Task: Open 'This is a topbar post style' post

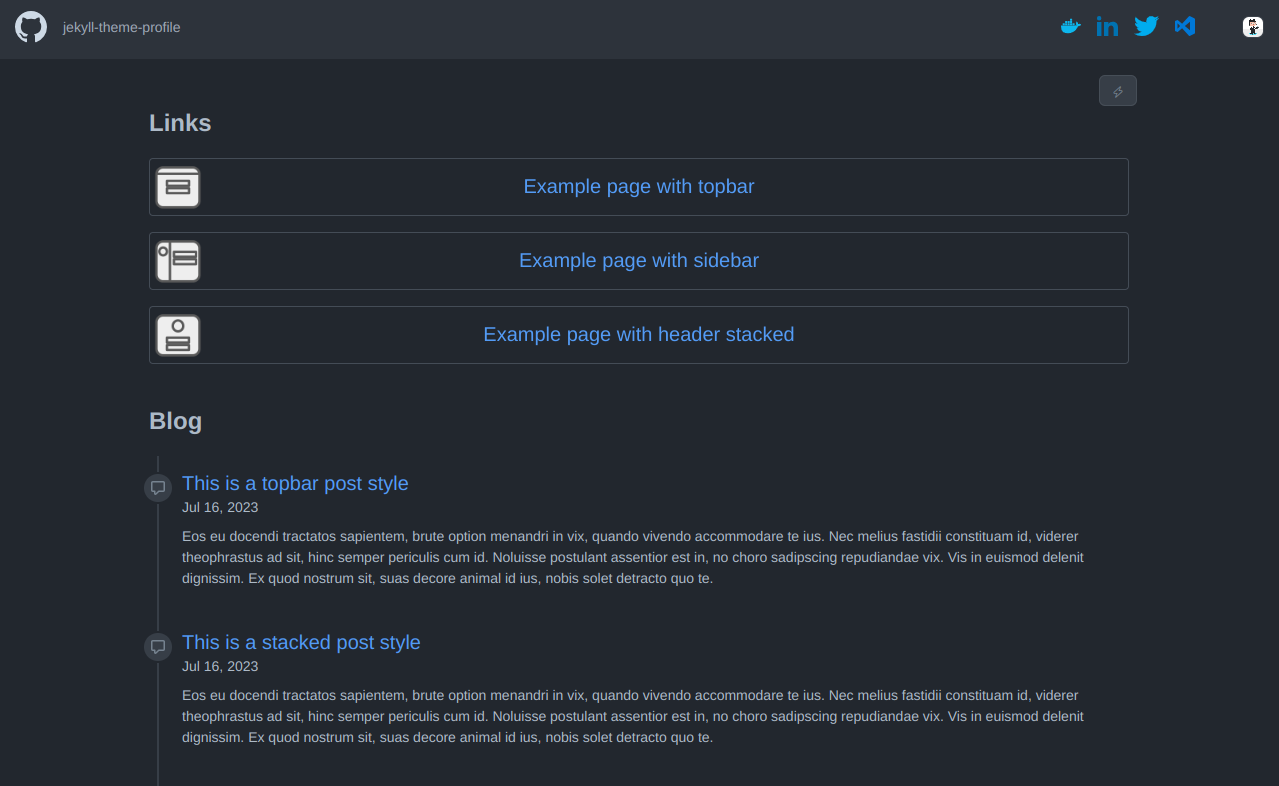Action: point(295,484)
